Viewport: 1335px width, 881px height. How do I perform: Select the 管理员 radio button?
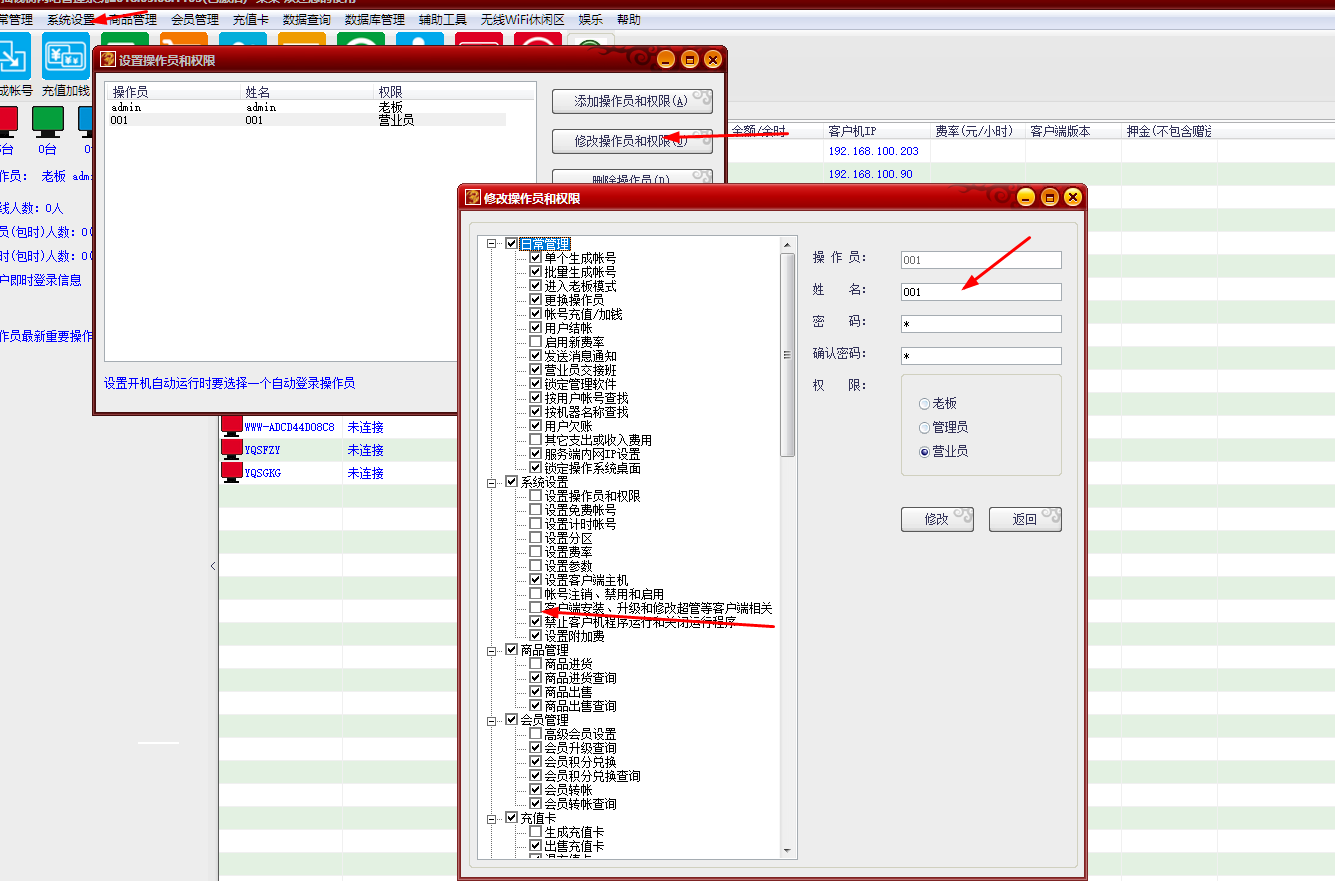(924, 427)
